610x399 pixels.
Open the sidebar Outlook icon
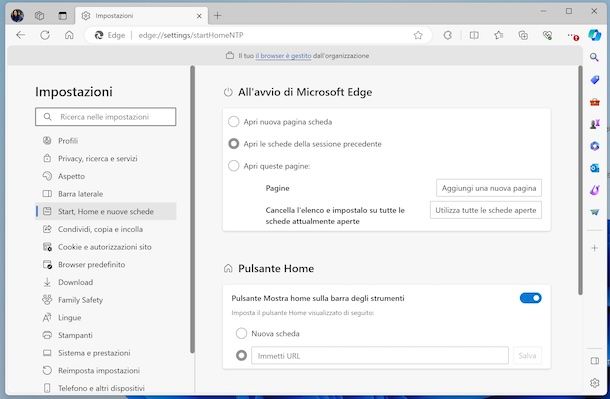point(594,168)
